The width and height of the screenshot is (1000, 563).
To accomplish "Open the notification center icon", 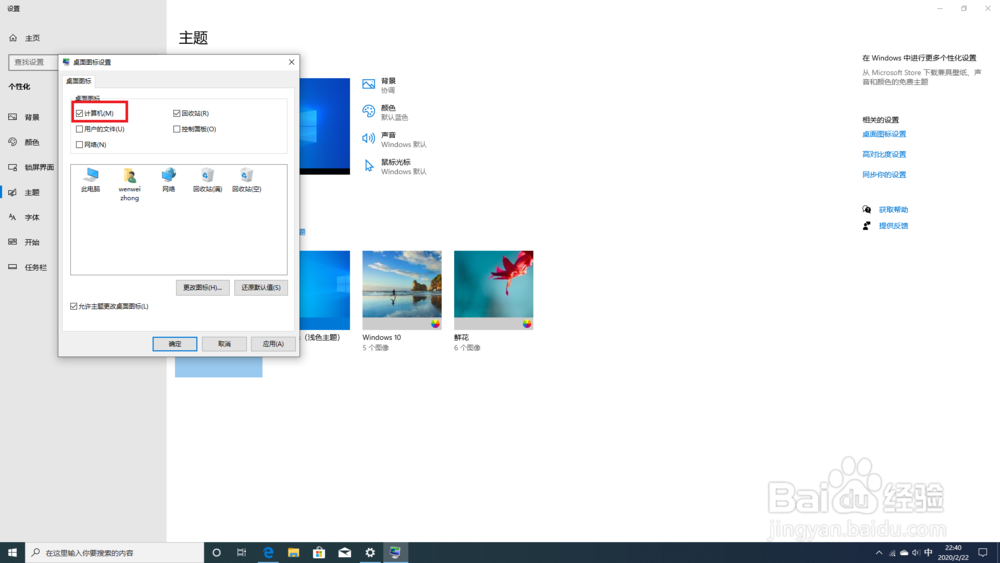I will (x=983, y=553).
